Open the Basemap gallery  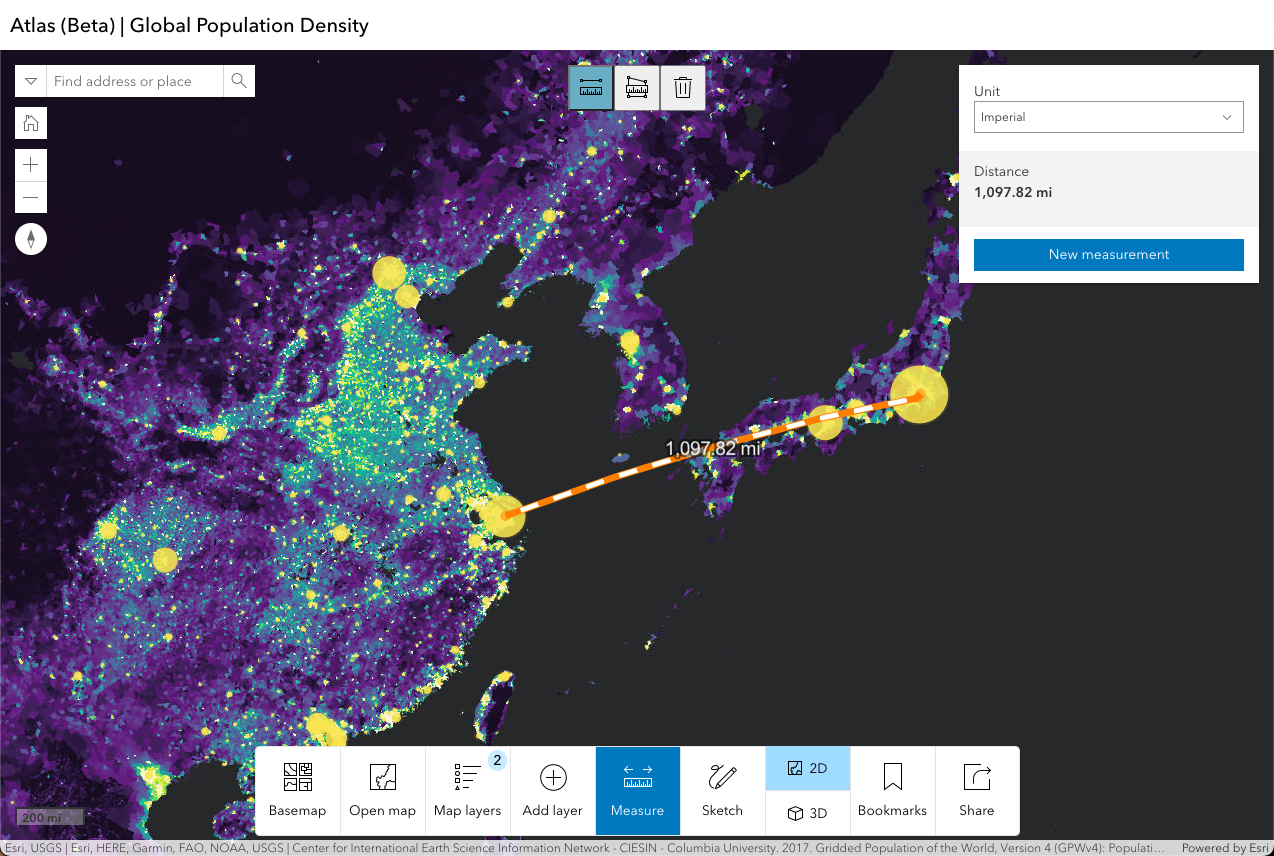click(297, 790)
